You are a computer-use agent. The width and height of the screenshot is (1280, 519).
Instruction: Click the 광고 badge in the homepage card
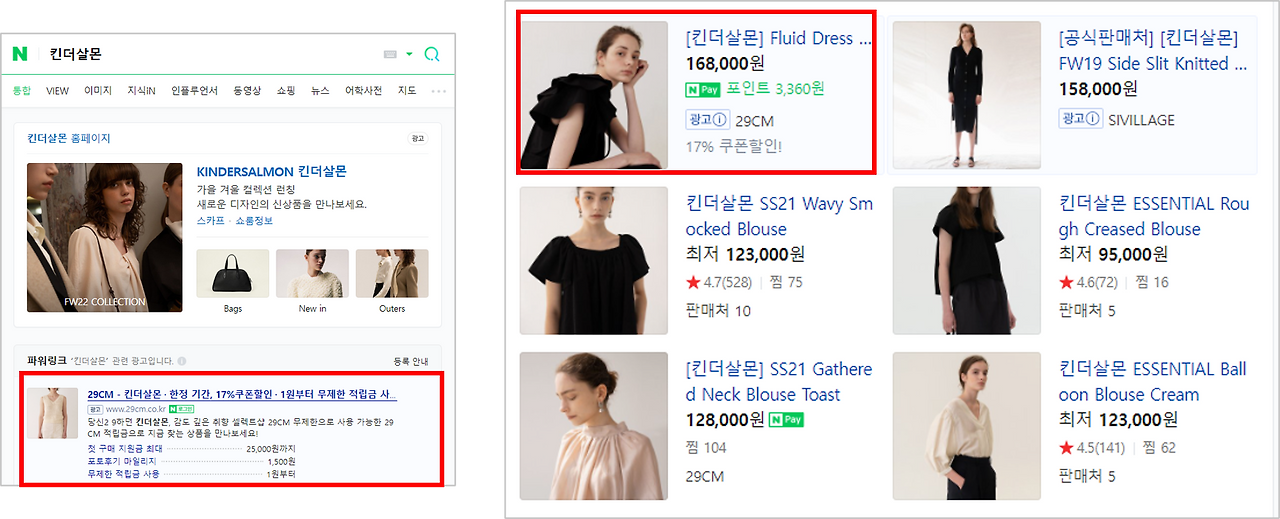[x=418, y=138]
